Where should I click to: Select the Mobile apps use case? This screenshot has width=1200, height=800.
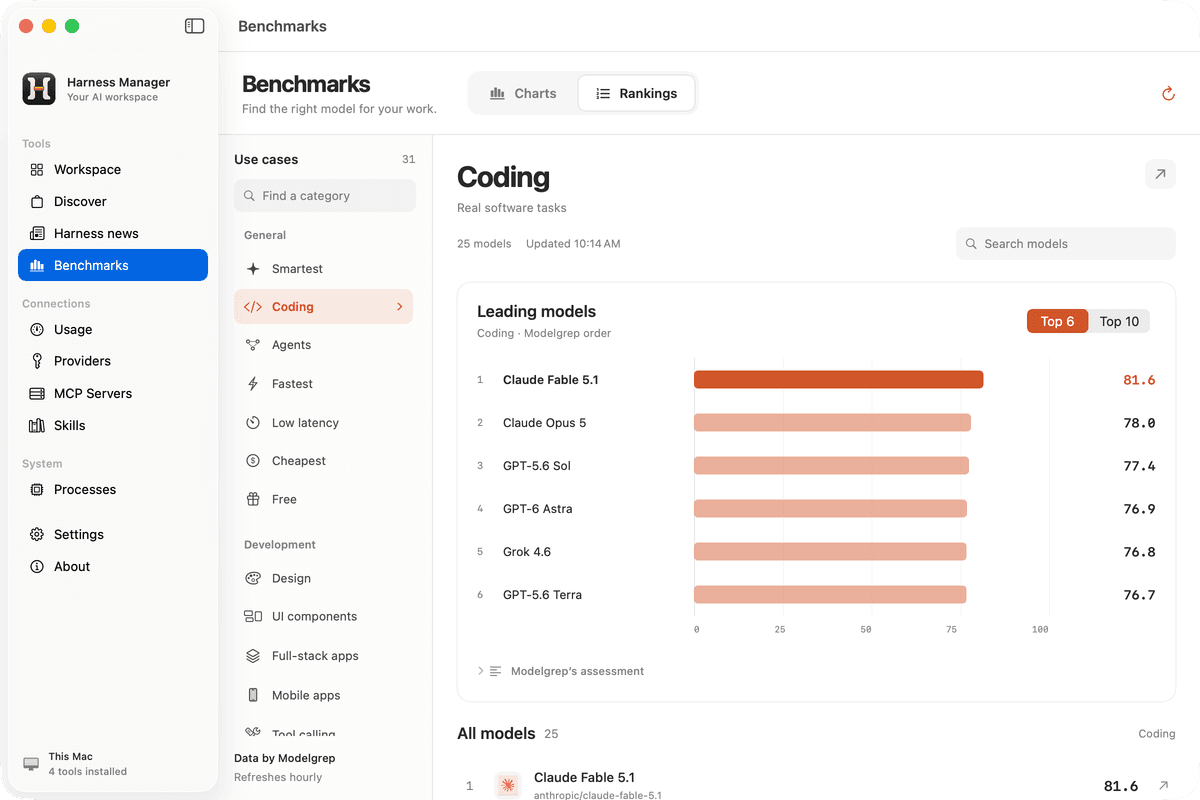(323, 695)
